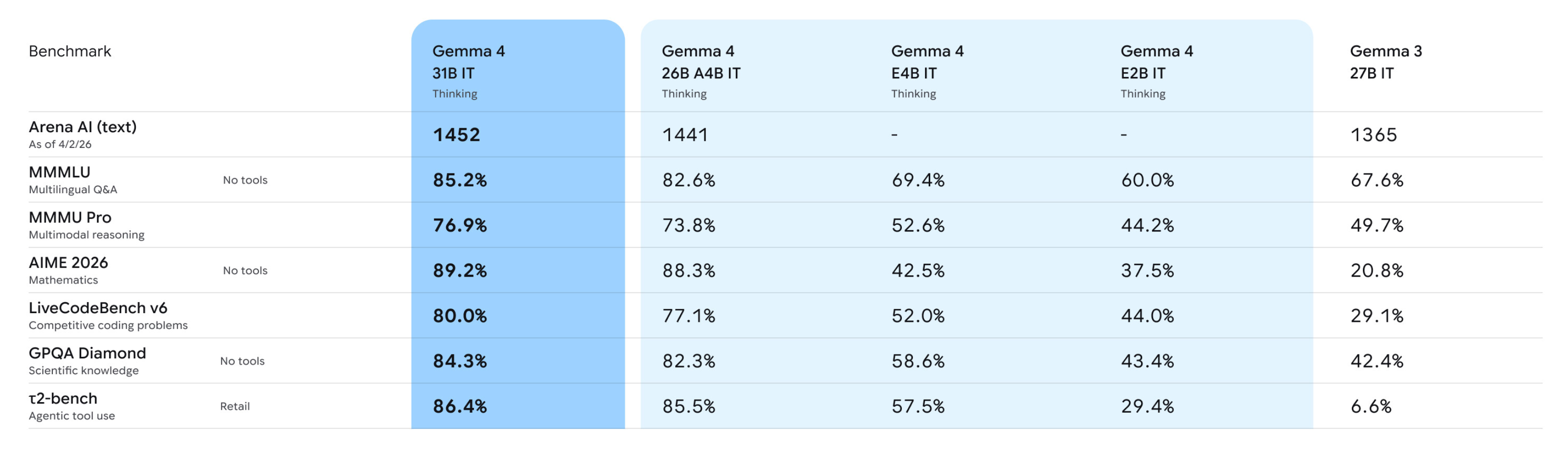Select the AIME 2026 benchmark label
Image resolution: width=1568 pixels, height=453 pixels.
coord(68,262)
